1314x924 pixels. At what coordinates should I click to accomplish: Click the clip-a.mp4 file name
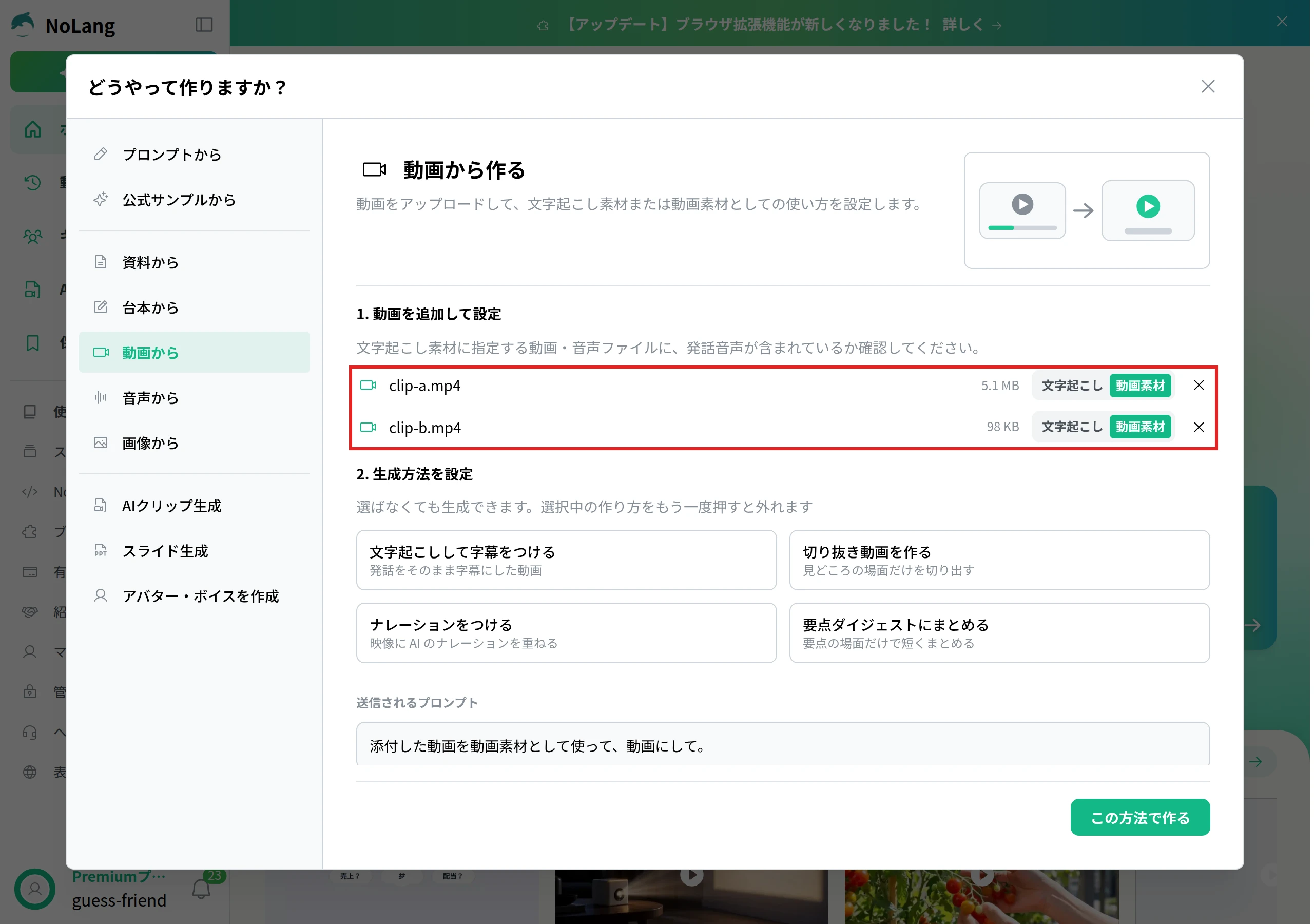[x=425, y=387]
